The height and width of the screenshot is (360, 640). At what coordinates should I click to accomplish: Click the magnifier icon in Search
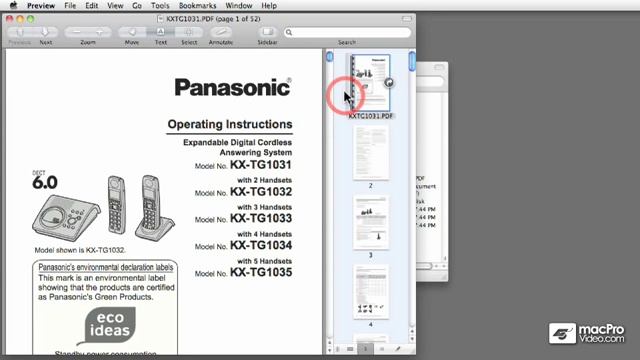[x=289, y=32]
